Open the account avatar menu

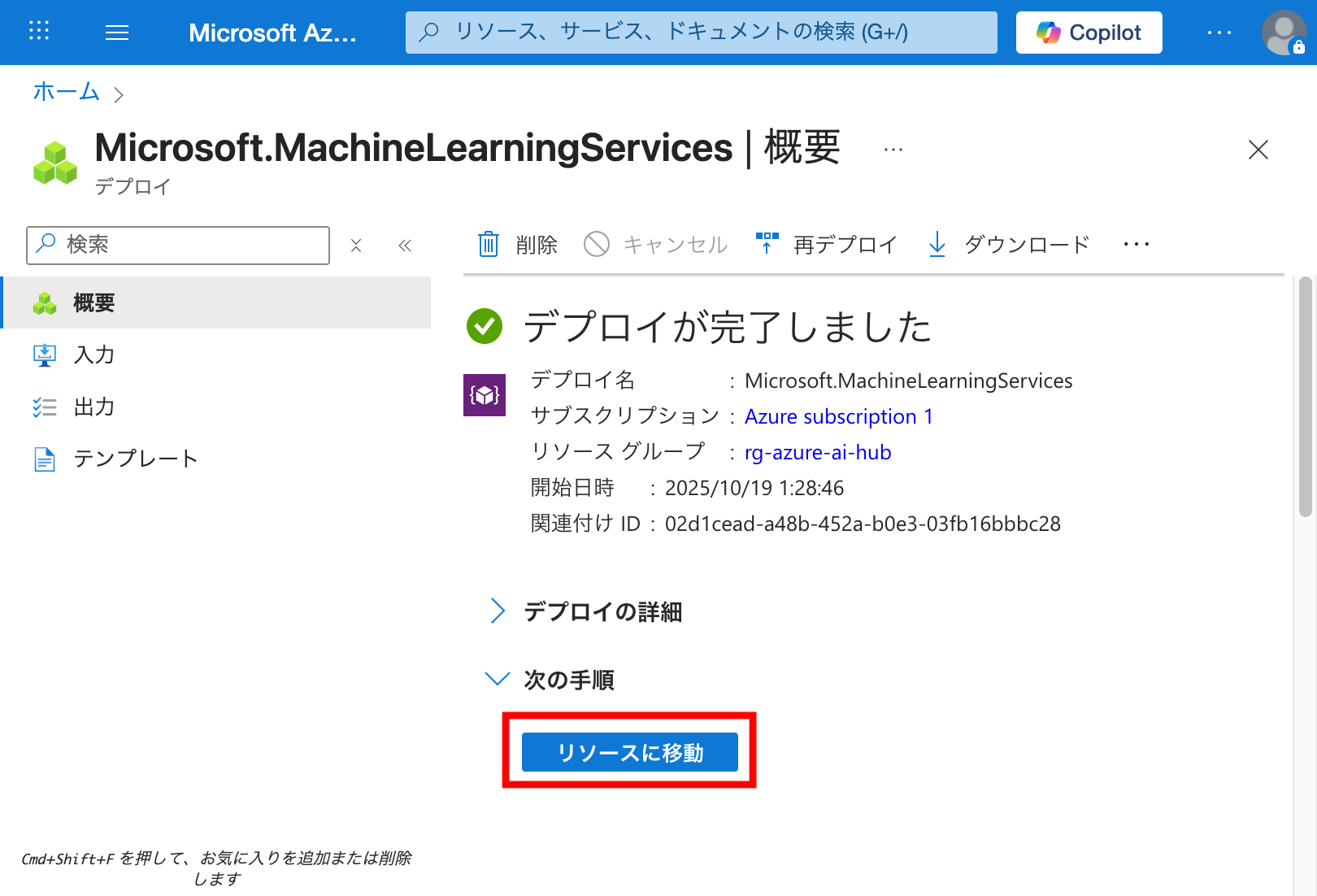1284,33
